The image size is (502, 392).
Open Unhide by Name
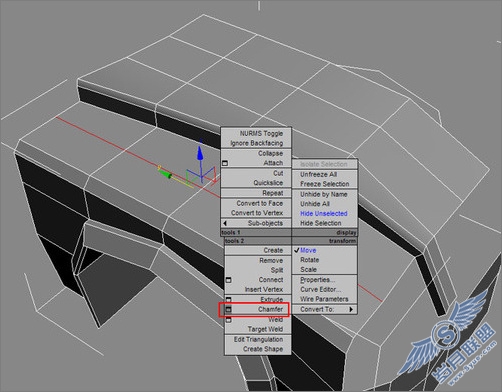pyautogui.click(x=324, y=194)
